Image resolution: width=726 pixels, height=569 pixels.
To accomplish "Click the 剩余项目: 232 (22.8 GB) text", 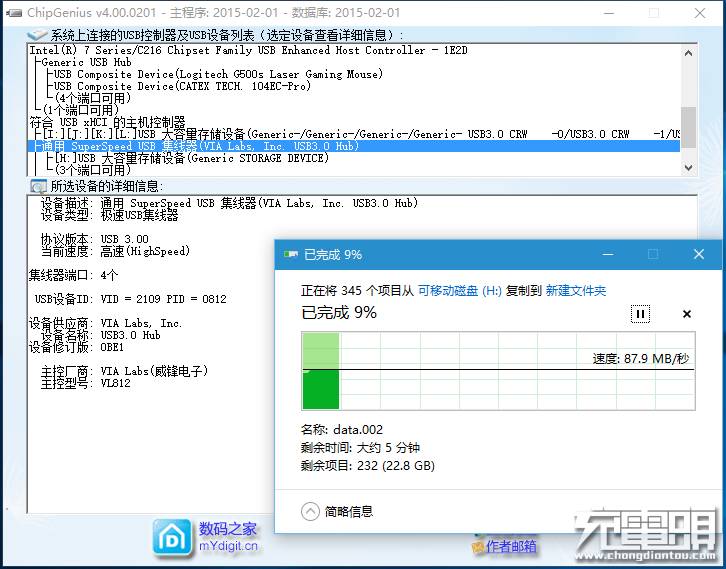I will [368, 466].
